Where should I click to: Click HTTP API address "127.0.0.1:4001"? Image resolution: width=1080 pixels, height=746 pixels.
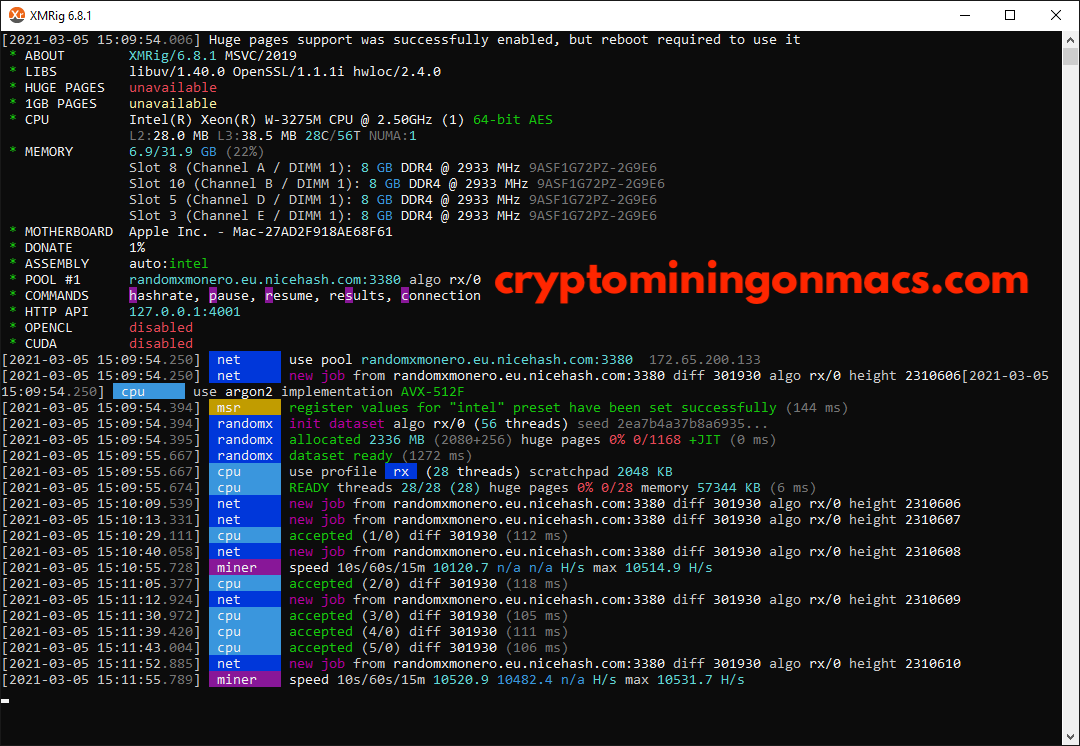(x=185, y=311)
